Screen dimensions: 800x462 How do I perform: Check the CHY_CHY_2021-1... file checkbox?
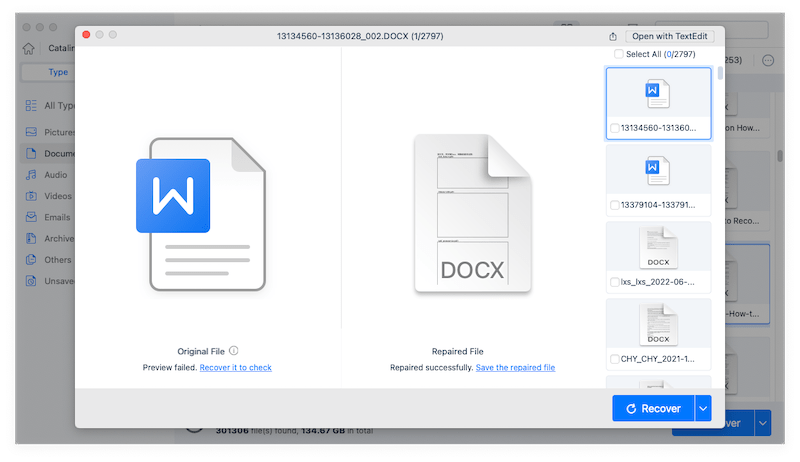(615, 359)
